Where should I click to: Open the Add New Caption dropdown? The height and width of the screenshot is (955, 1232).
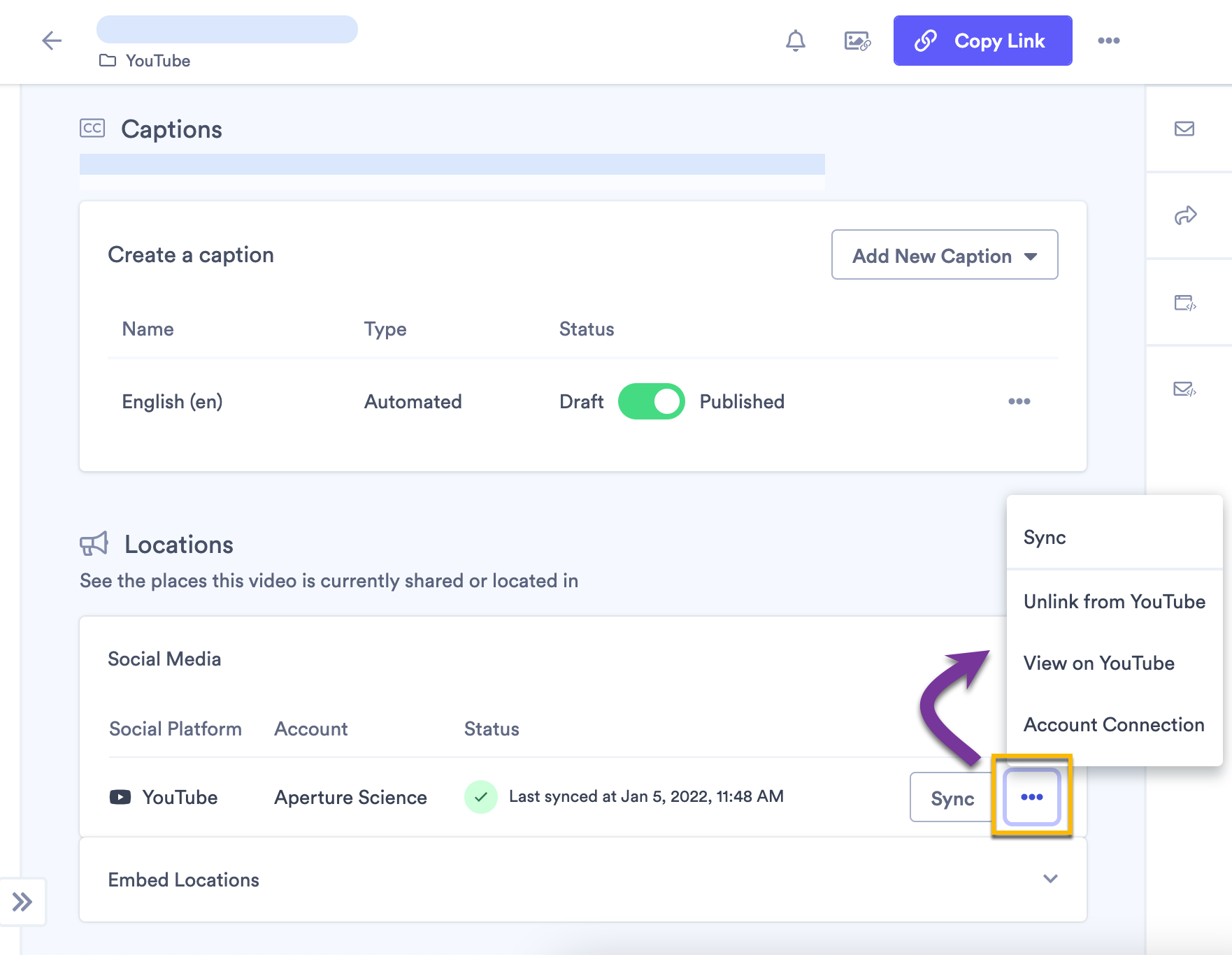(945, 254)
